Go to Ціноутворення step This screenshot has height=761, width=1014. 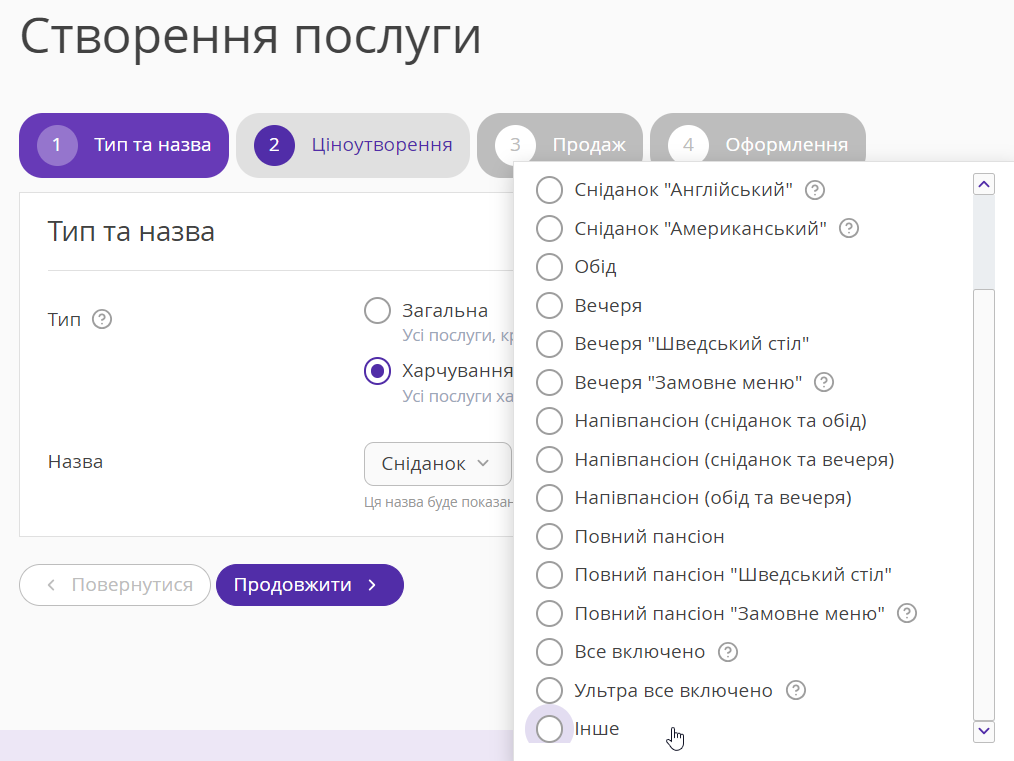click(x=353, y=145)
